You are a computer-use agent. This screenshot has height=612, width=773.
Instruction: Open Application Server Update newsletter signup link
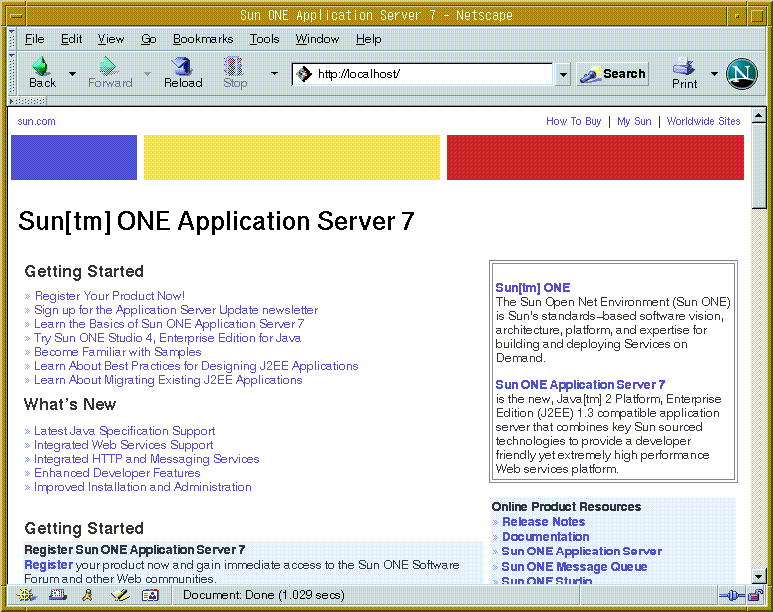pos(176,310)
